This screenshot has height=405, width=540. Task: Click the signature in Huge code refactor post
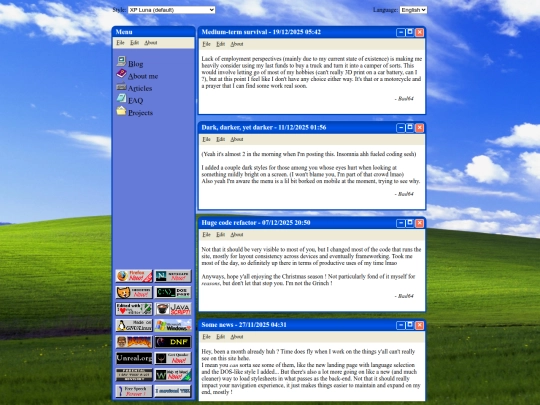point(404,296)
